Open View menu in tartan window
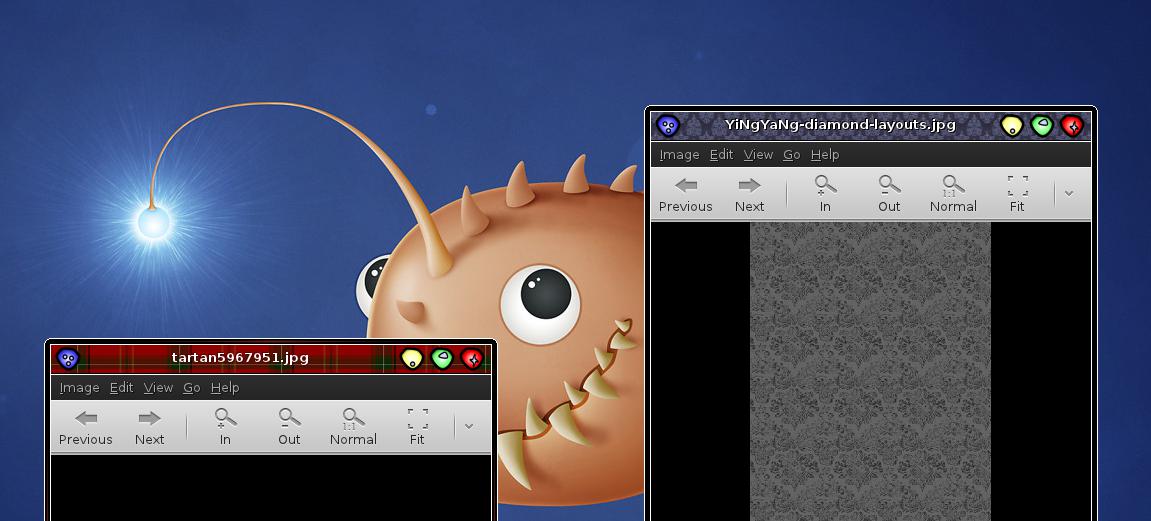The image size is (1151, 521). point(159,387)
